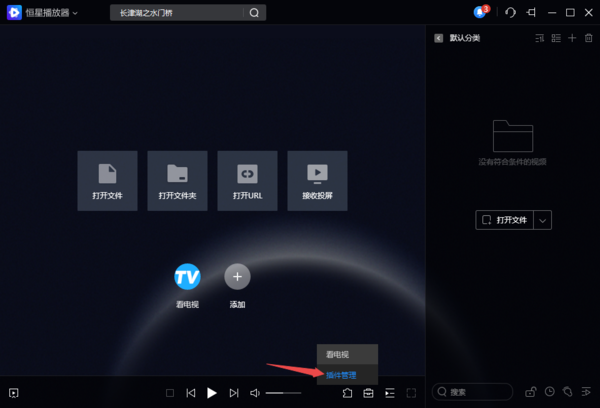Click the magnifier search icon in top bar
Image resolution: width=600 pixels, height=408 pixels.
(x=254, y=13)
